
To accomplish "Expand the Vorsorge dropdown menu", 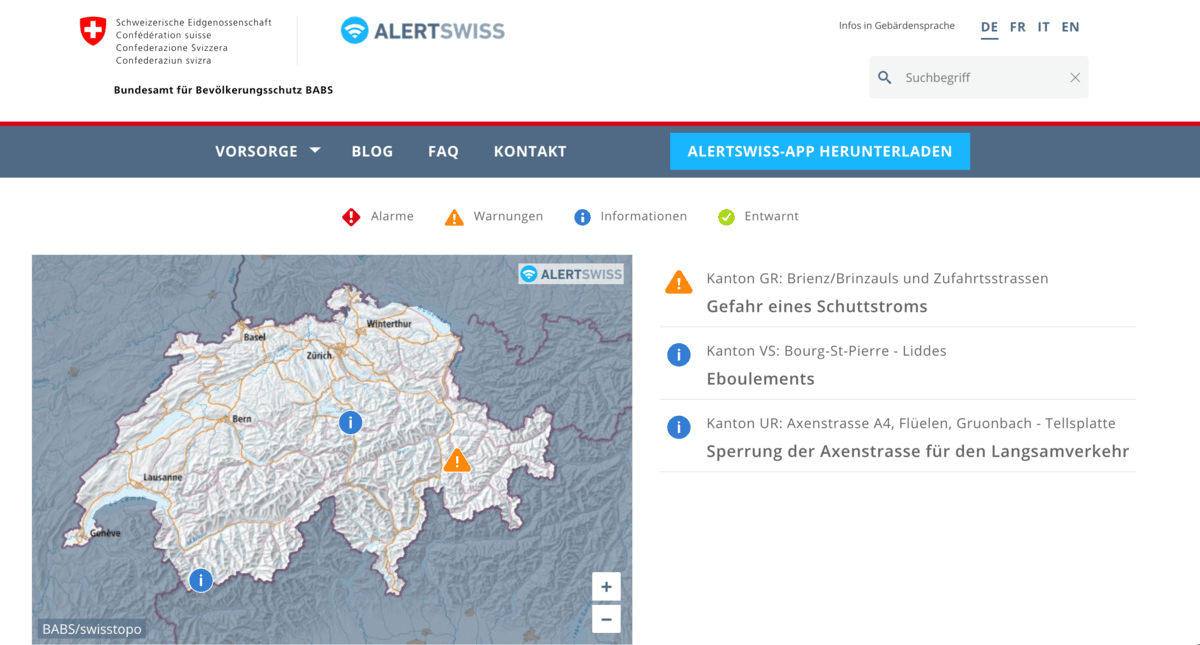I will pyautogui.click(x=267, y=151).
